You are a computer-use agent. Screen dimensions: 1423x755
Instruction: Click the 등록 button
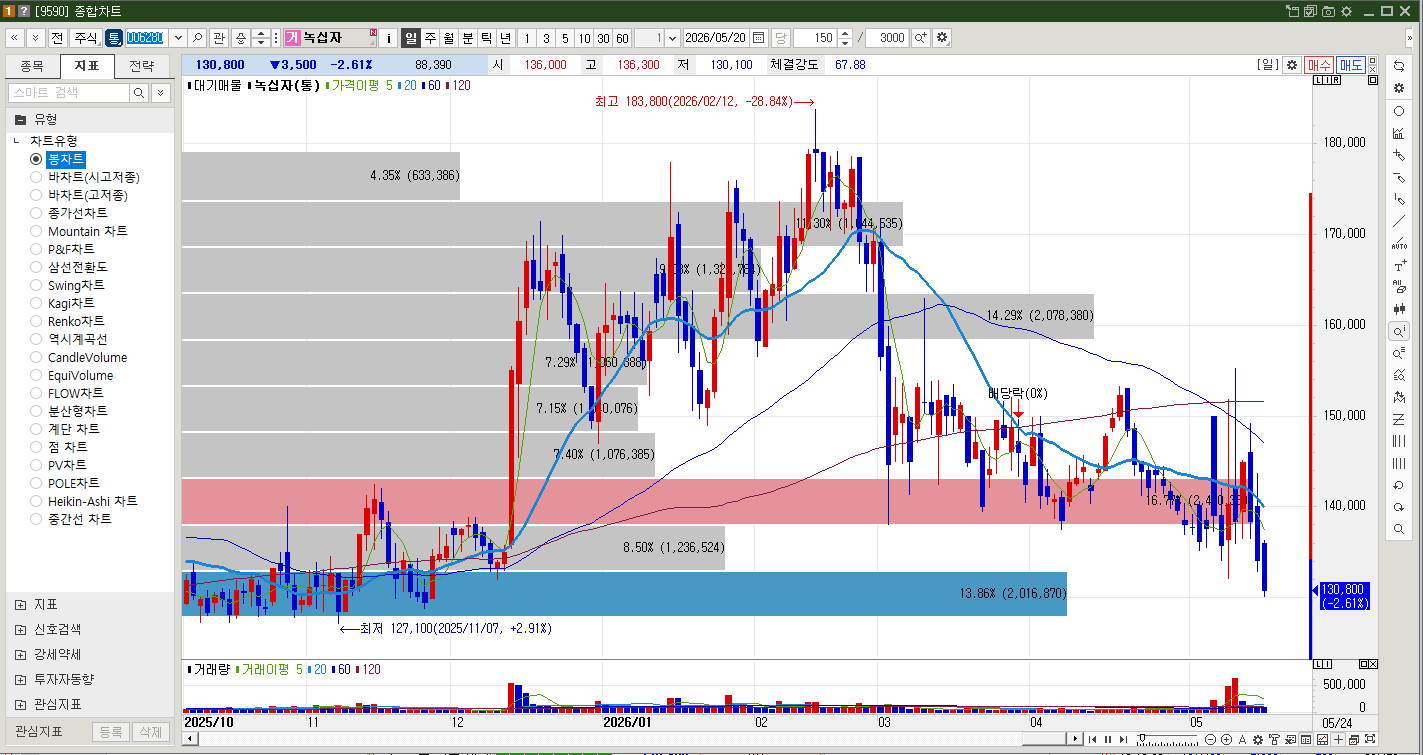click(x=110, y=732)
